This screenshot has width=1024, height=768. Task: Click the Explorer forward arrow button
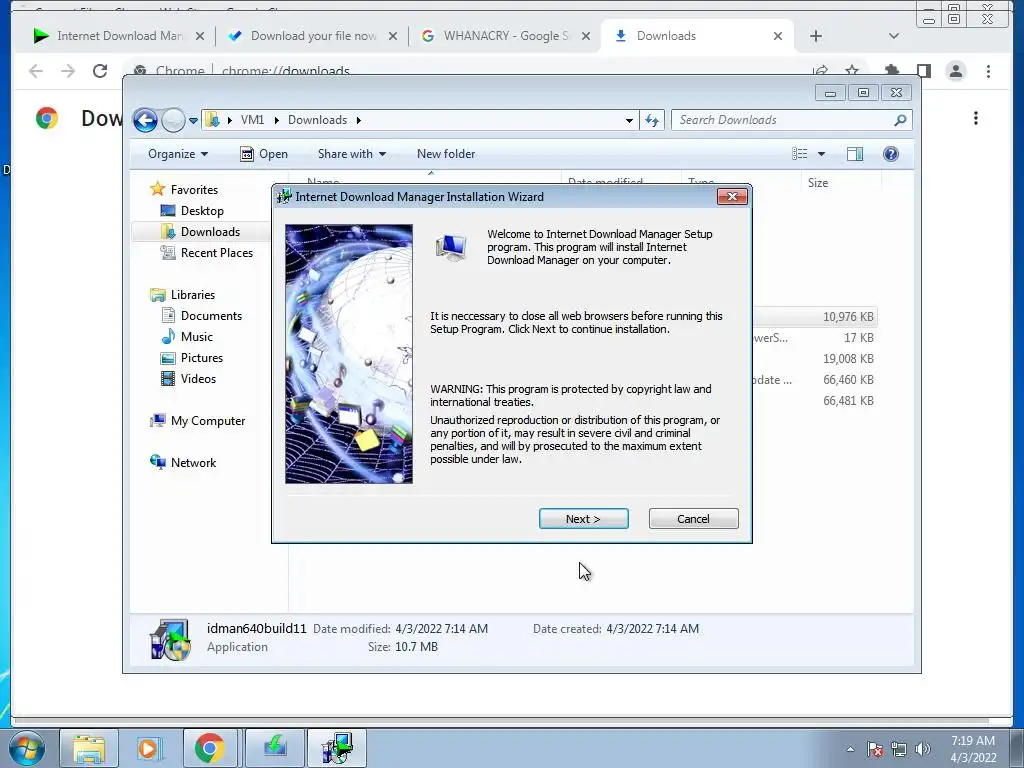172,120
